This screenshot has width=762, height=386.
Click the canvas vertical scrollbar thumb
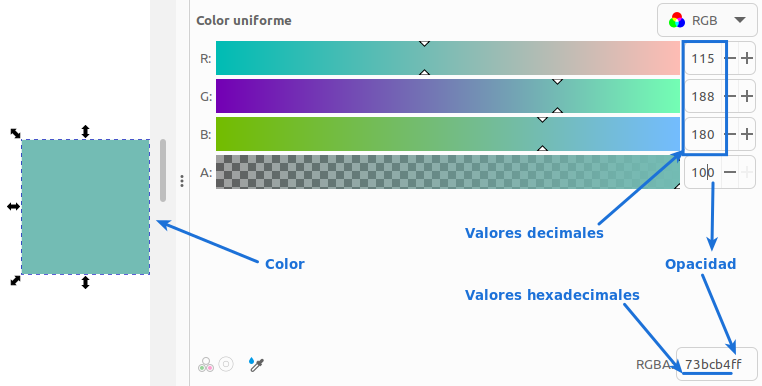pyautogui.click(x=163, y=170)
